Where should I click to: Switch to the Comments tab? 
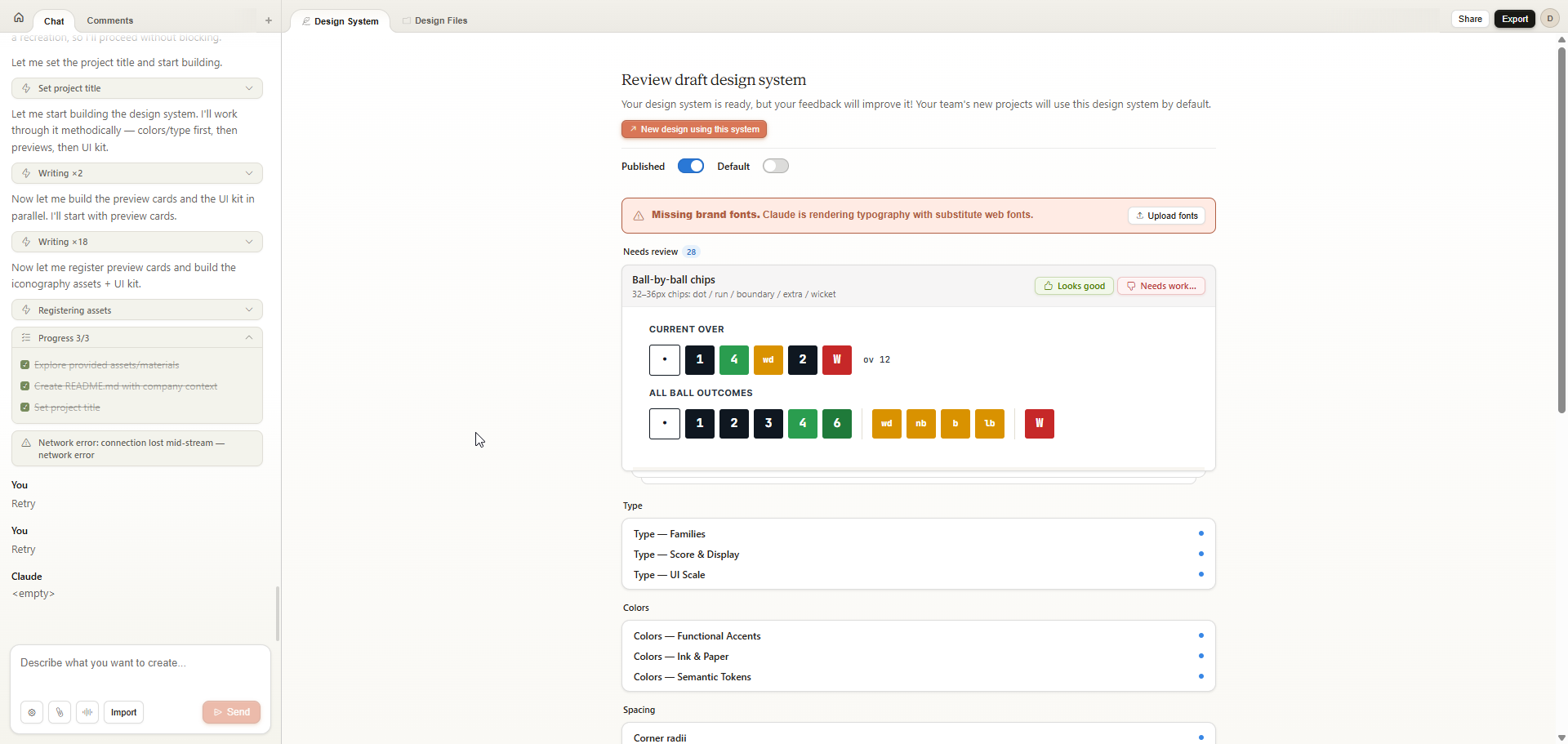coord(110,20)
